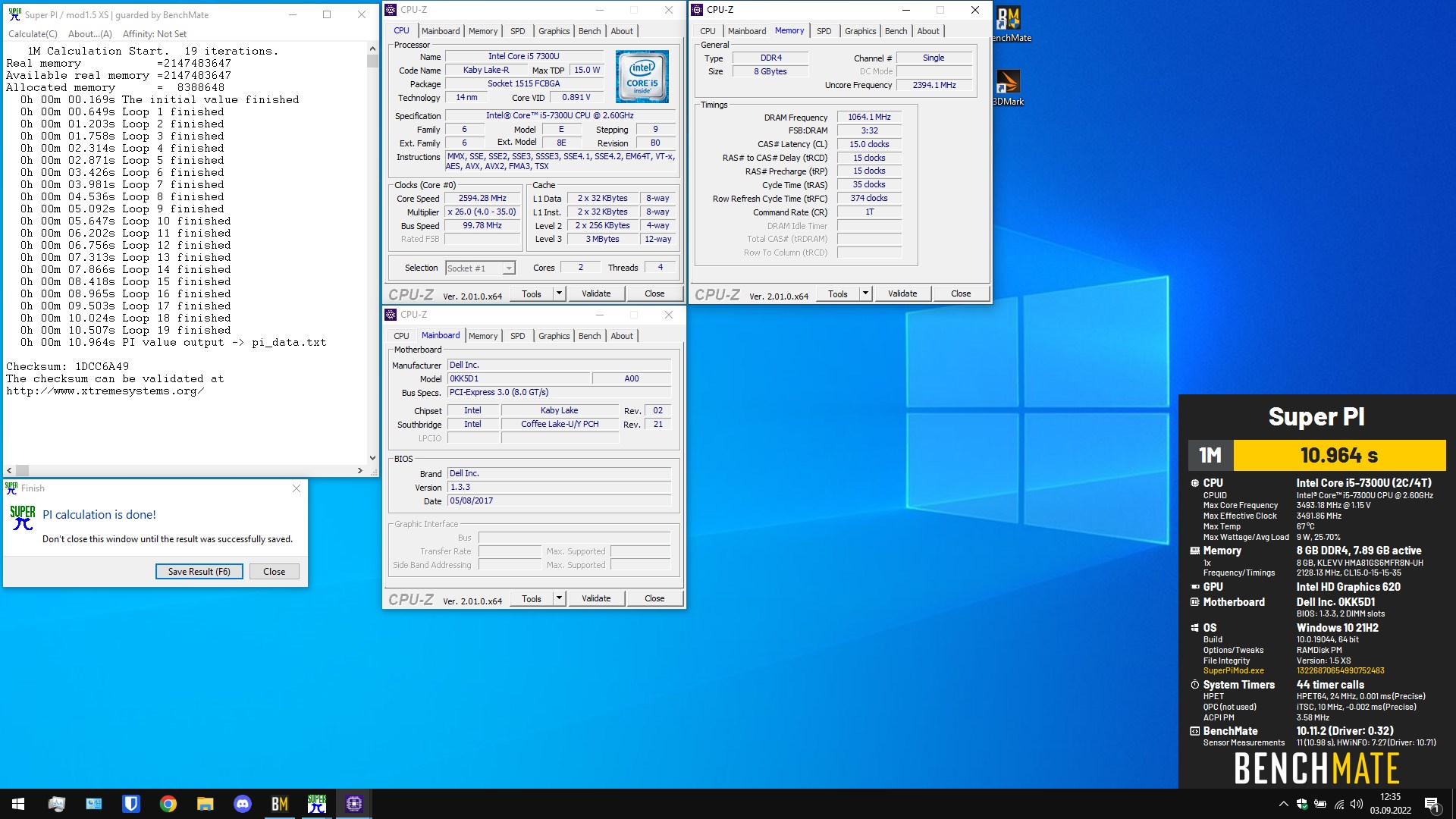Open battery status tray icon
This screenshot has width=1456, height=819.
click(1320, 804)
